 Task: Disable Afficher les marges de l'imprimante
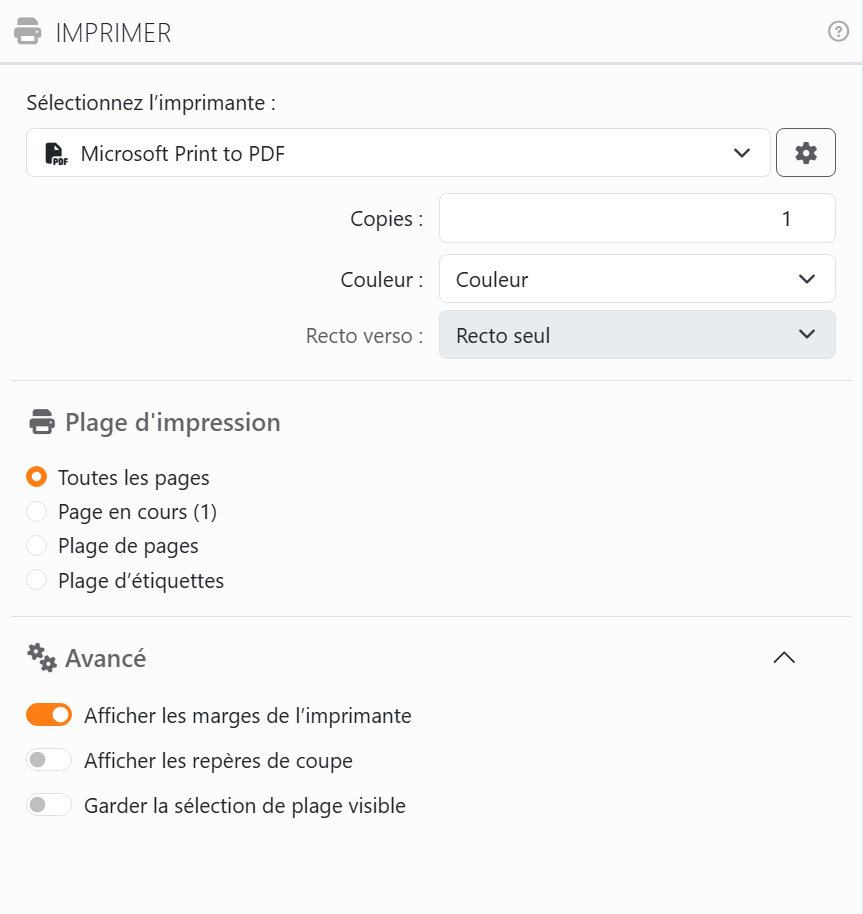tap(49, 715)
